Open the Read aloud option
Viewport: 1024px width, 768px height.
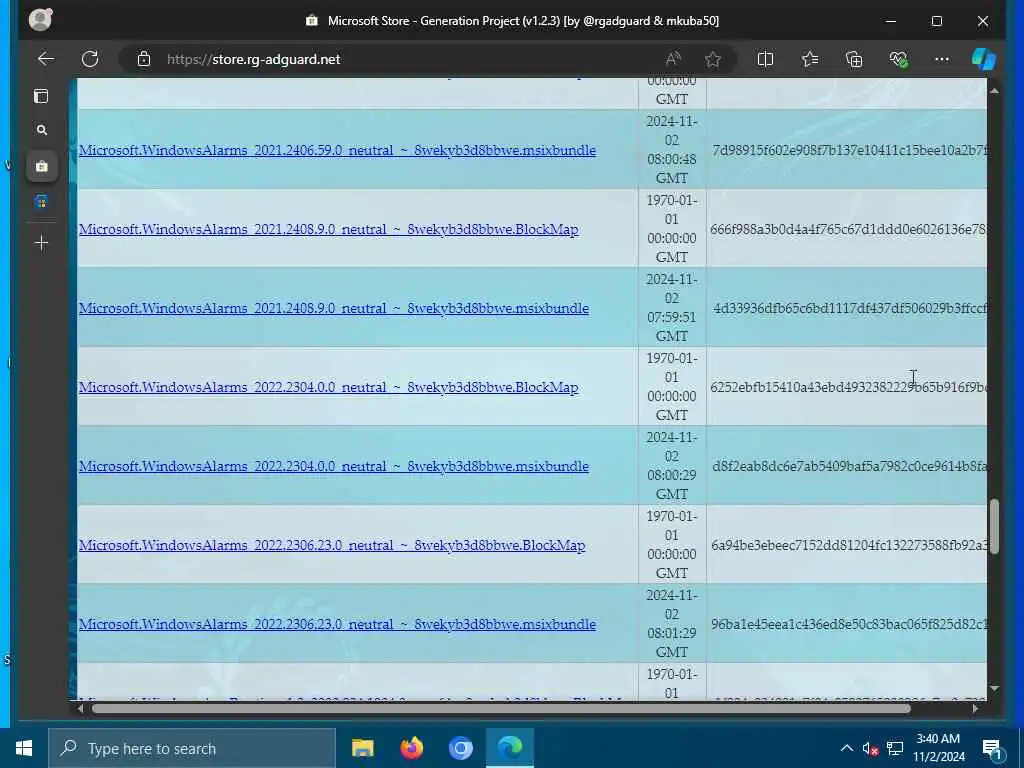click(x=673, y=59)
